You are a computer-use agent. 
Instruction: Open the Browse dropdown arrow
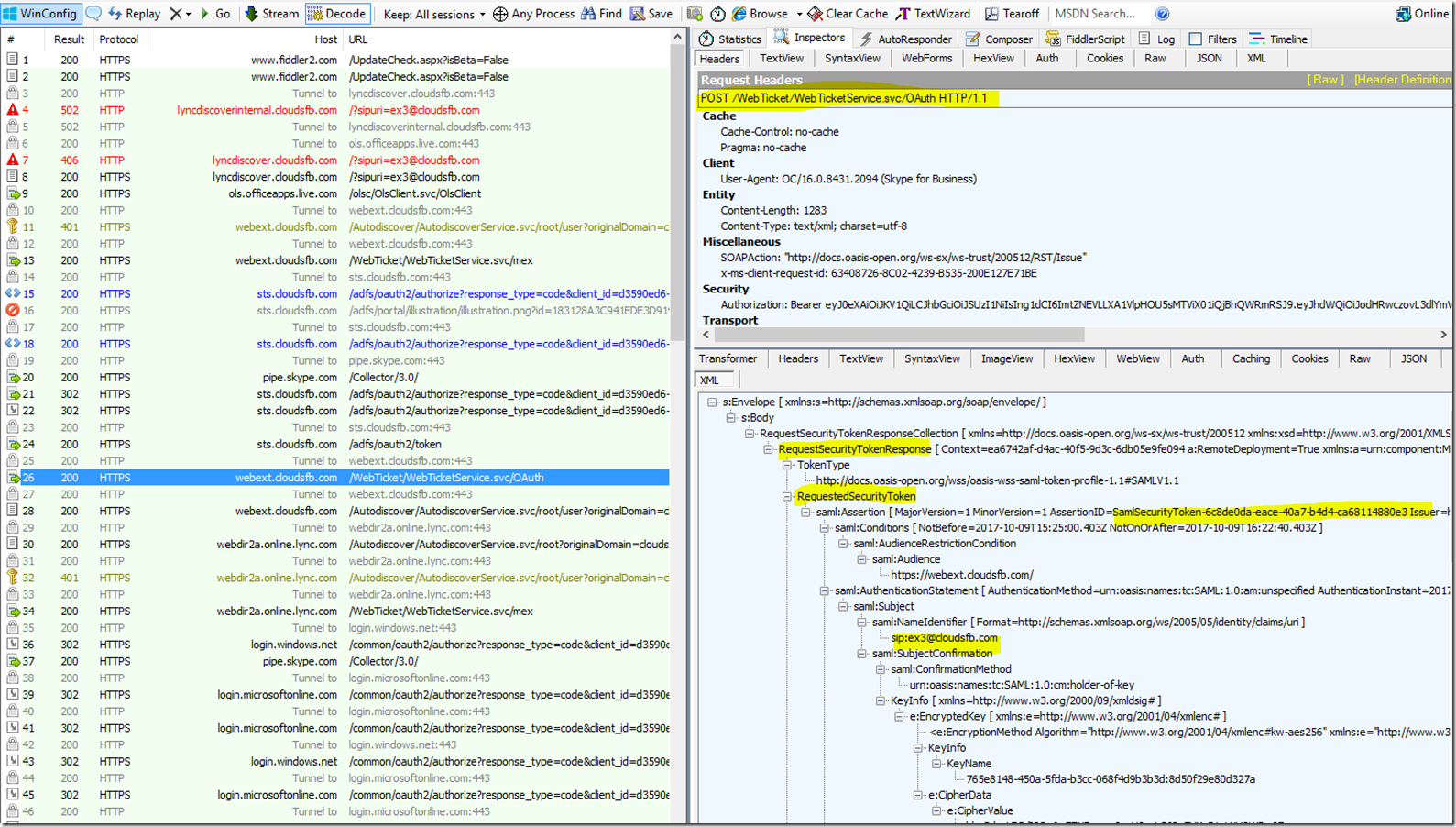[x=799, y=15]
